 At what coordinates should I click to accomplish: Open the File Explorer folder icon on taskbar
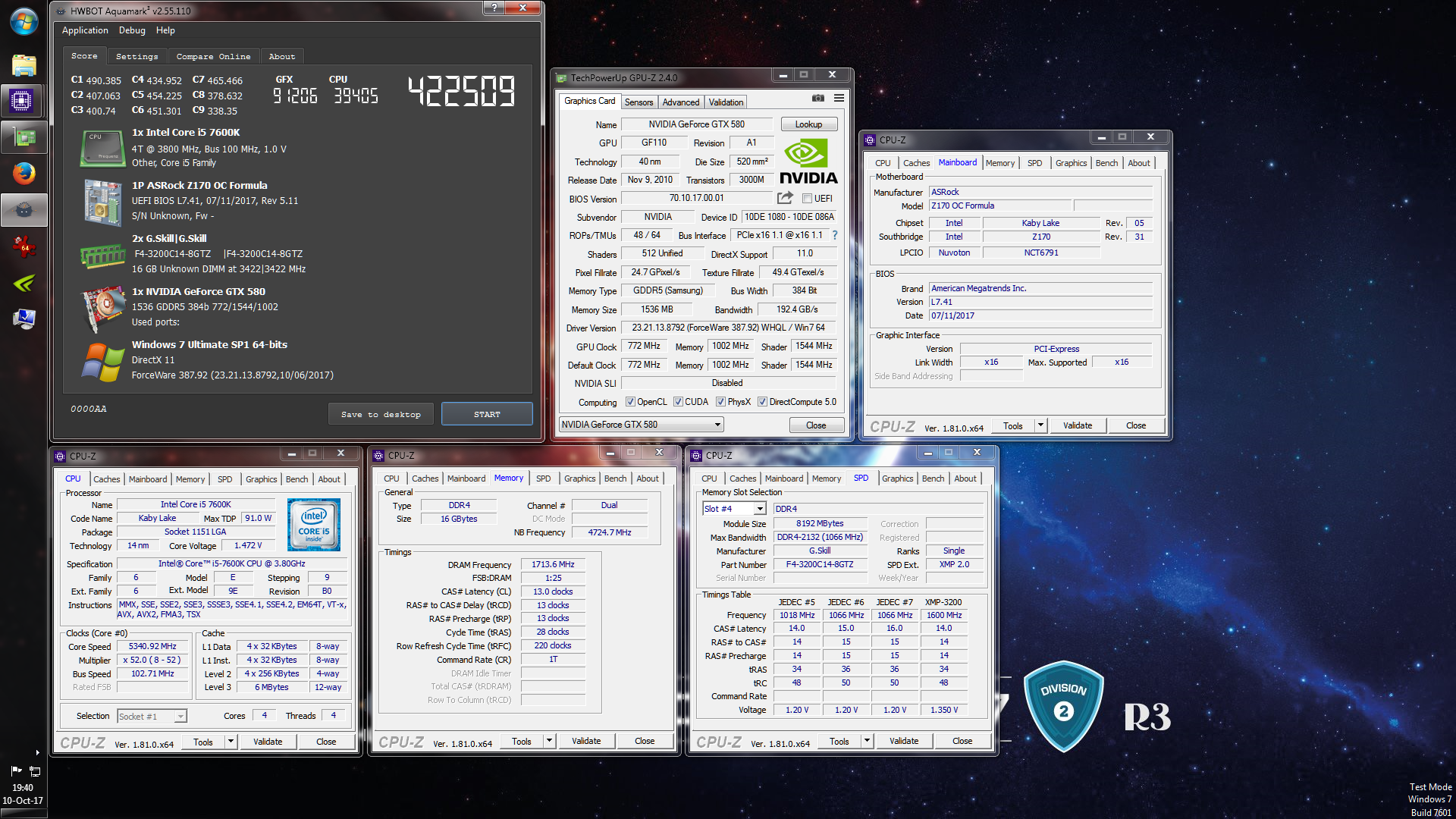point(24,65)
